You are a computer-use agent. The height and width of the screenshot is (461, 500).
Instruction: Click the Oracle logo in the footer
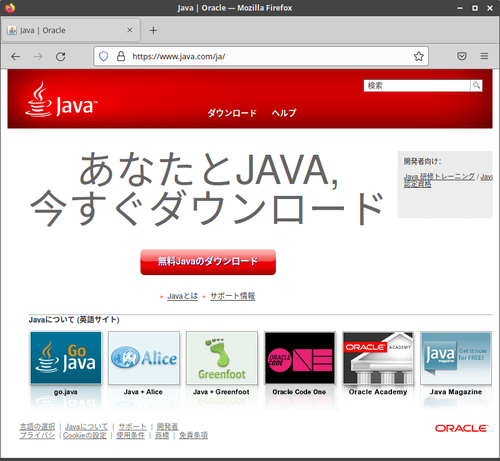tap(462, 428)
